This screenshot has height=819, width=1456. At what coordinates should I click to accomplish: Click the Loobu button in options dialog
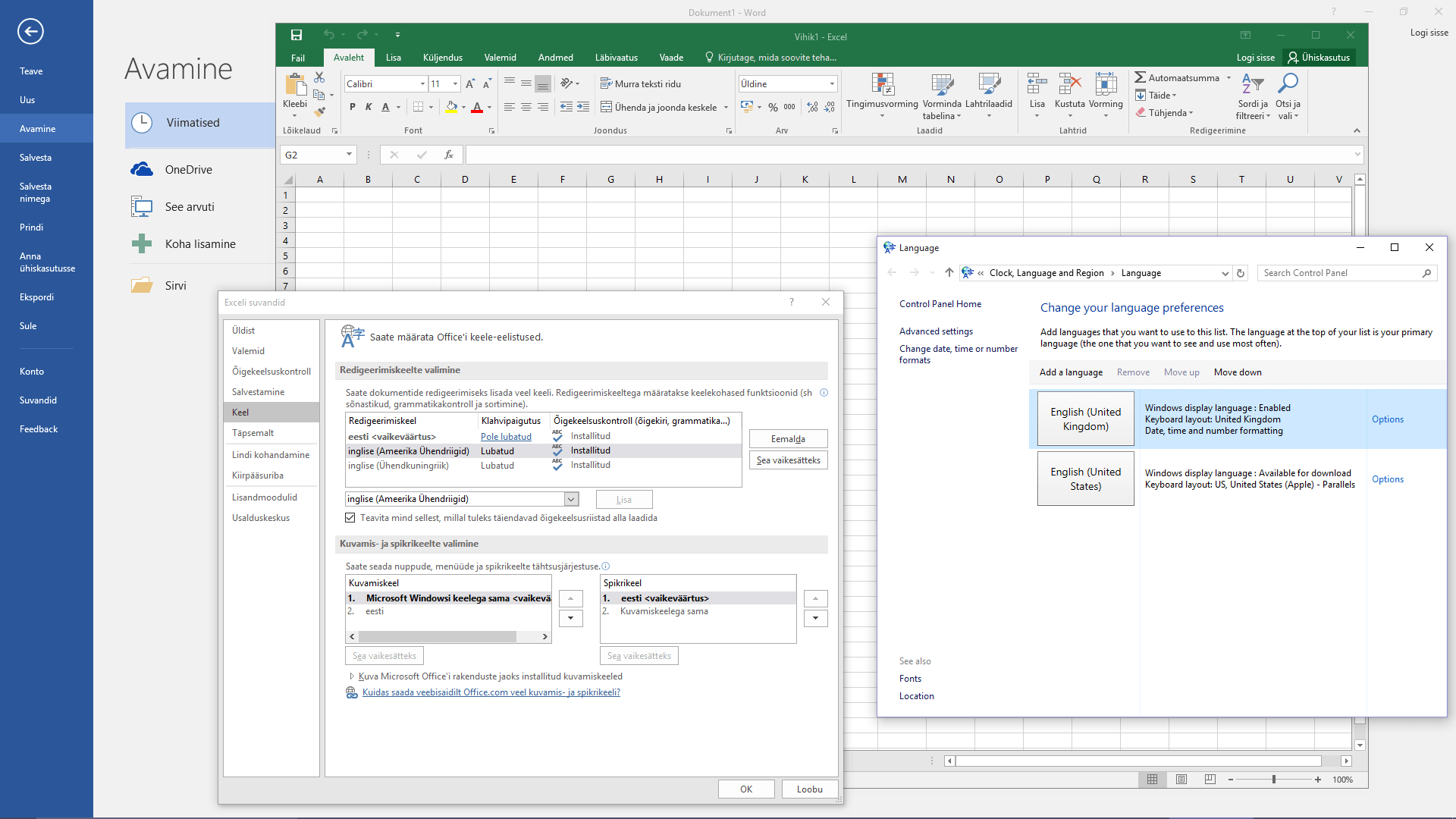[x=809, y=789]
